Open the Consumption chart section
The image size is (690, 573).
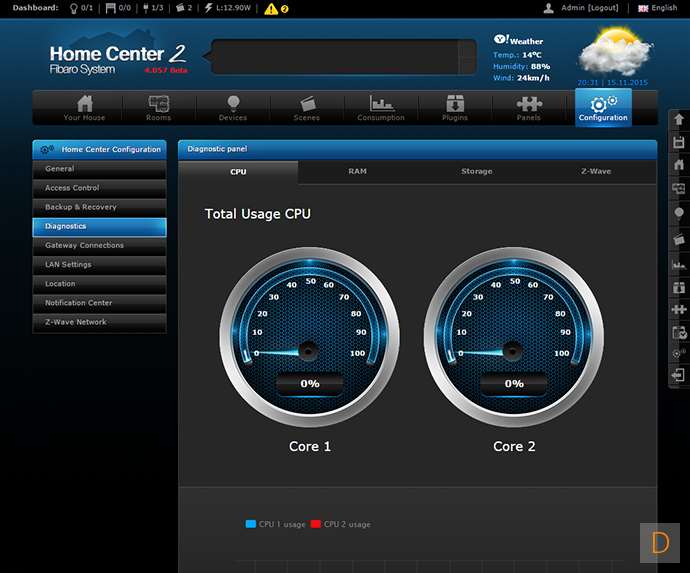pos(381,108)
